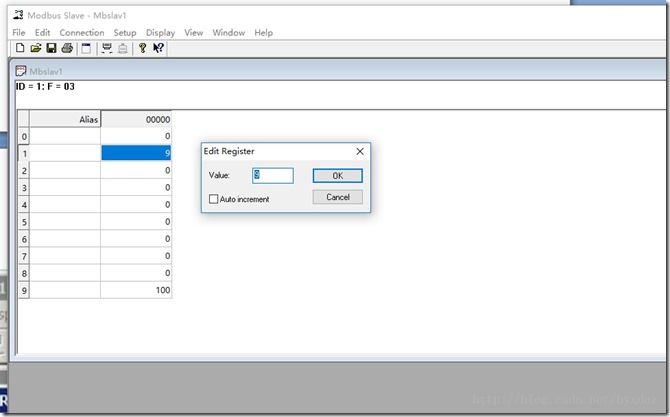Click the Value input field
Viewport: 670px width, 417px height.
point(273,176)
